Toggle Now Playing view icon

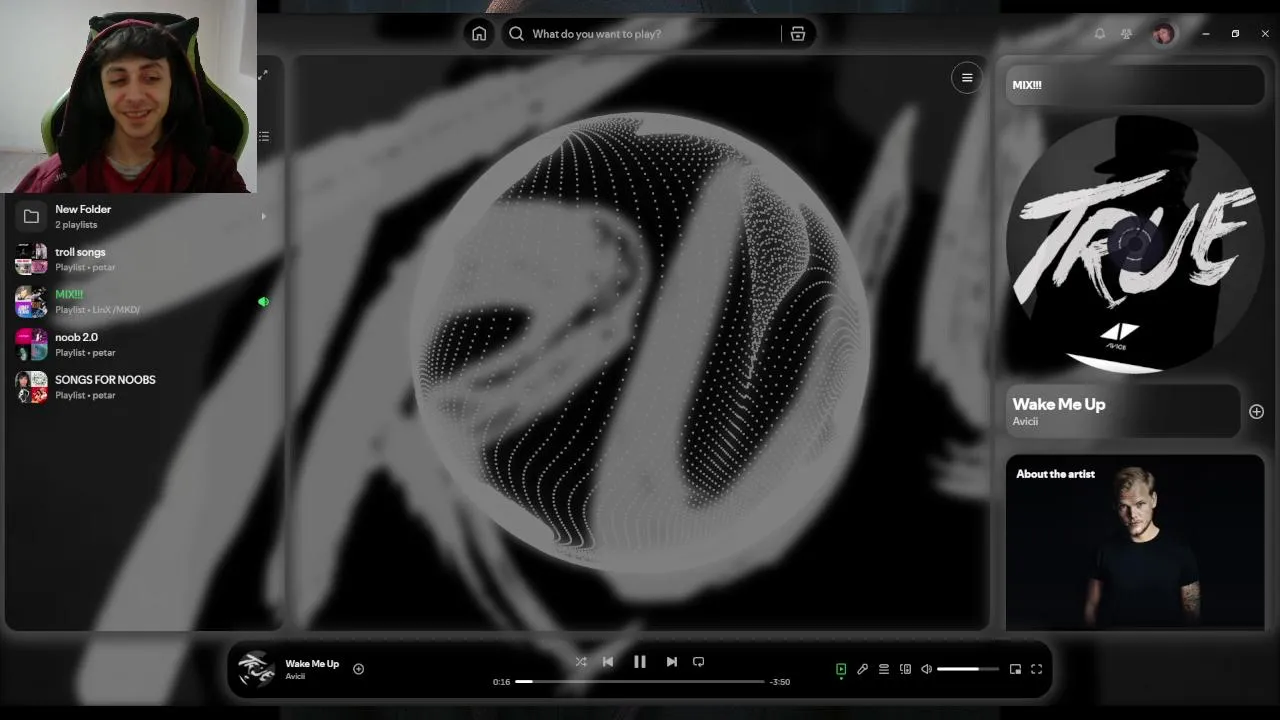click(841, 669)
